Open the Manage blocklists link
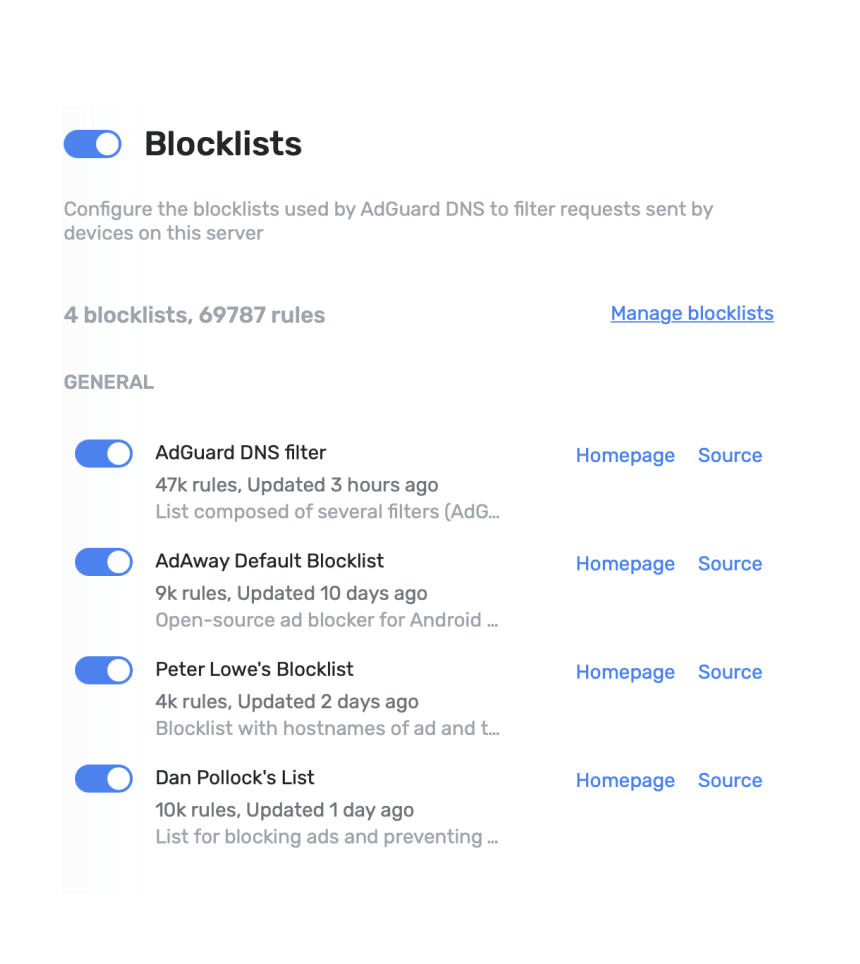860x964 pixels. pyautogui.click(x=692, y=314)
